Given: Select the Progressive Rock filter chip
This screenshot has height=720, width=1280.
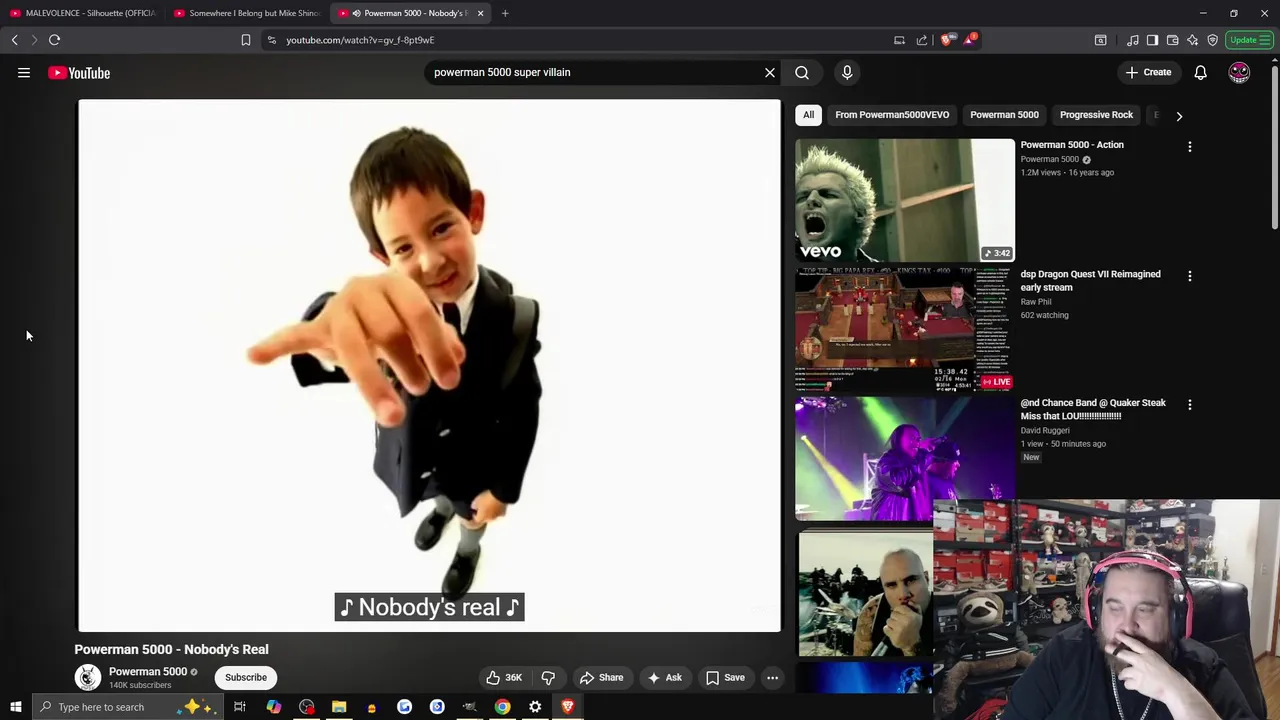Looking at the screenshot, I should [1096, 115].
